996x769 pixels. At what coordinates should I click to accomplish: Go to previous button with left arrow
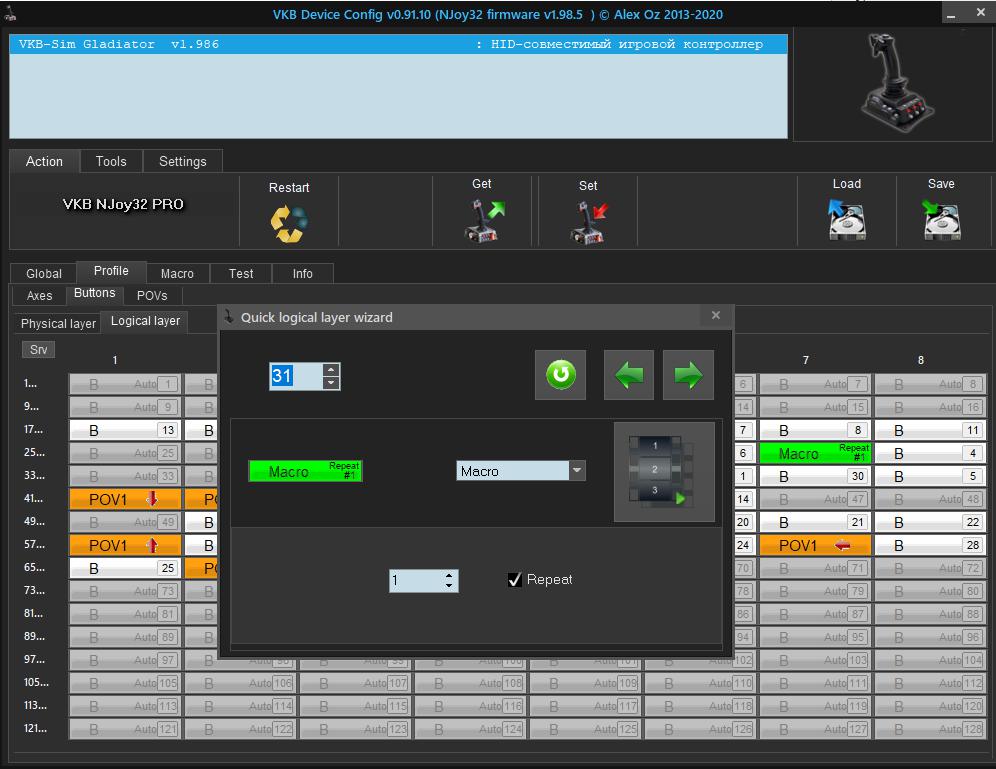point(629,375)
